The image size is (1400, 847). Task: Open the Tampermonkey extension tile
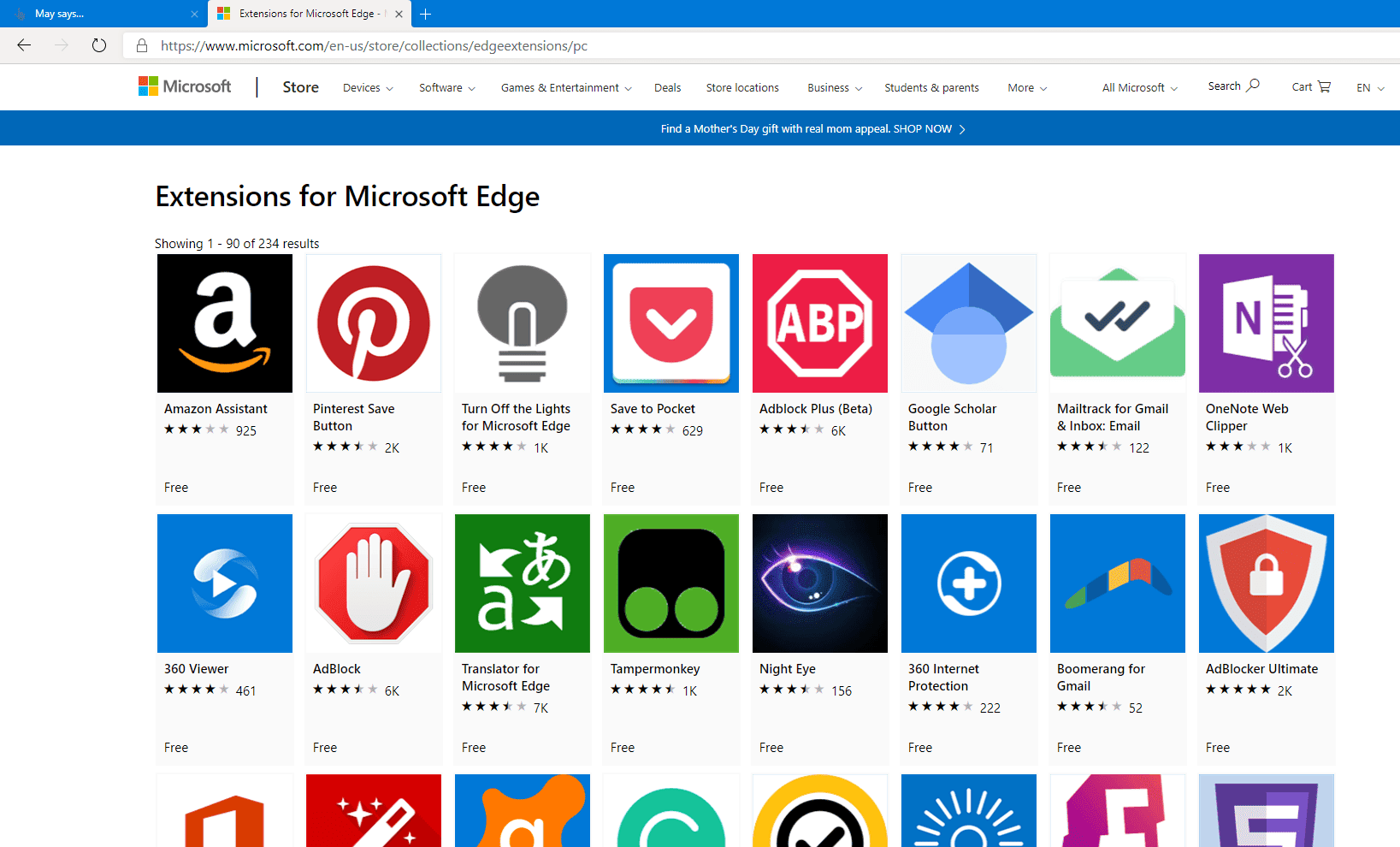pos(670,583)
